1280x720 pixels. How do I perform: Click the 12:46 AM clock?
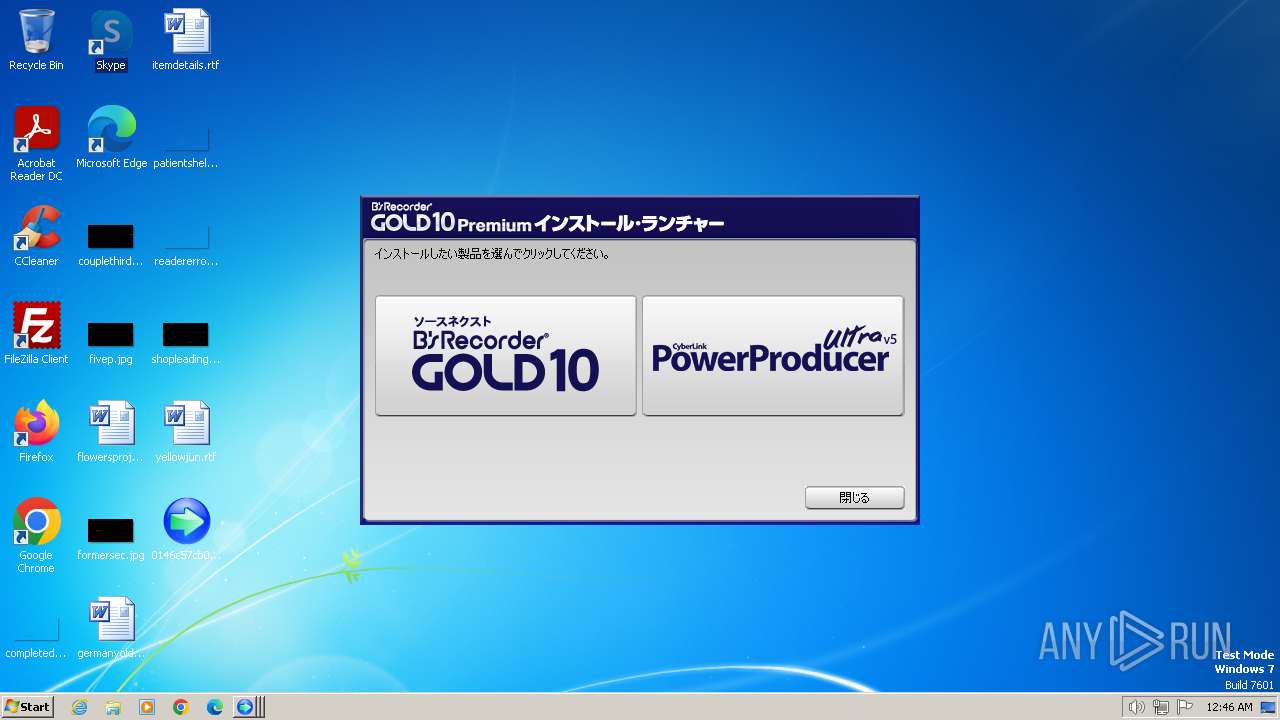pyautogui.click(x=1229, y=707)
